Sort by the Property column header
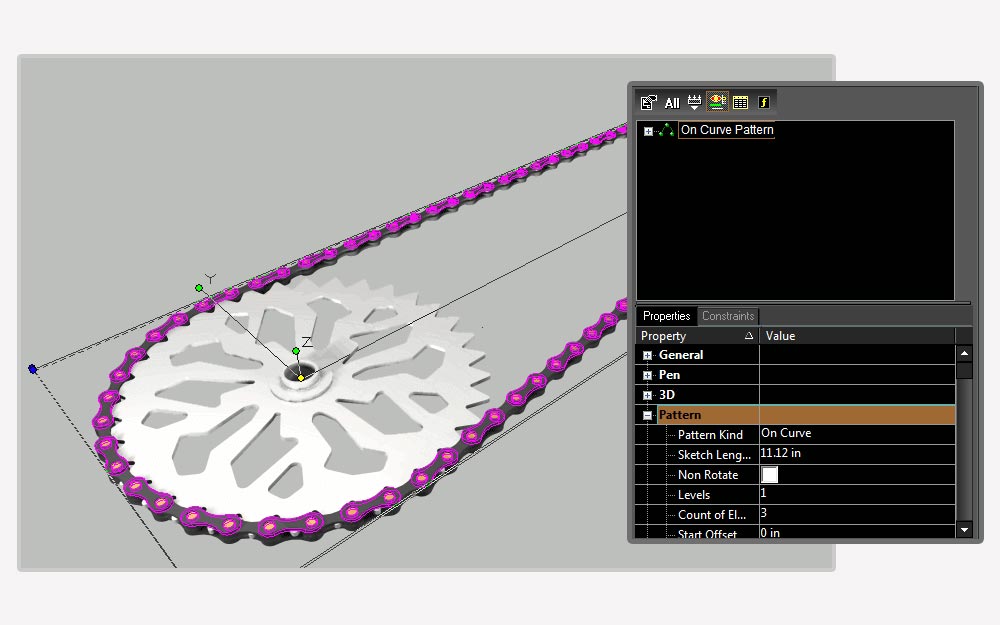The image size is (1000, 625). click(697, 335)
